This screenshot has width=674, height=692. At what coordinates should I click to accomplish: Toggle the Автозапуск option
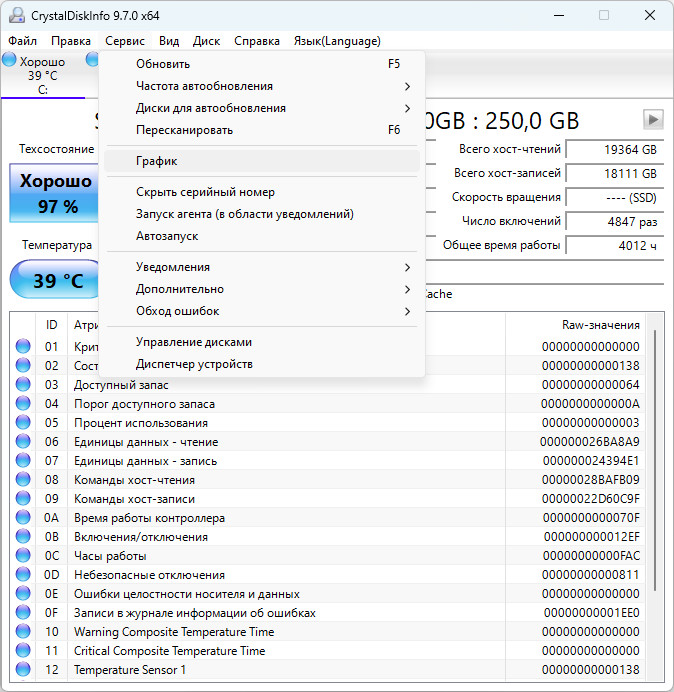[x=262, y=236]
